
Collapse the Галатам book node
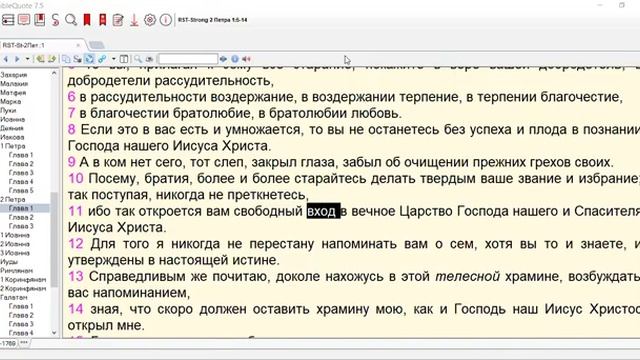tap(14, 298)
